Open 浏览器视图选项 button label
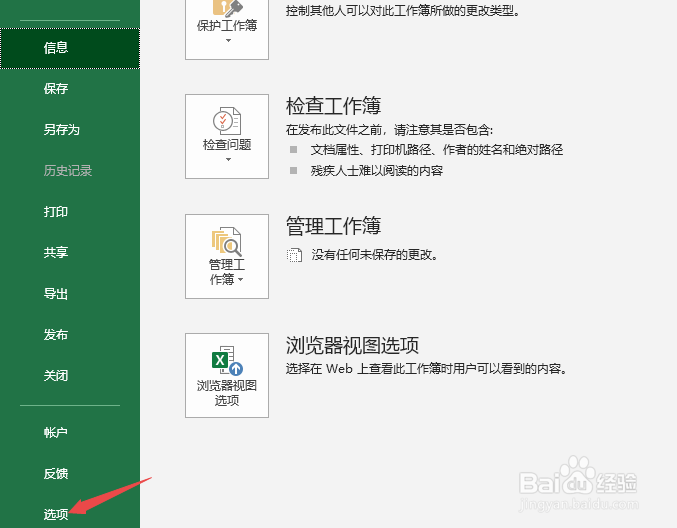 227,393
